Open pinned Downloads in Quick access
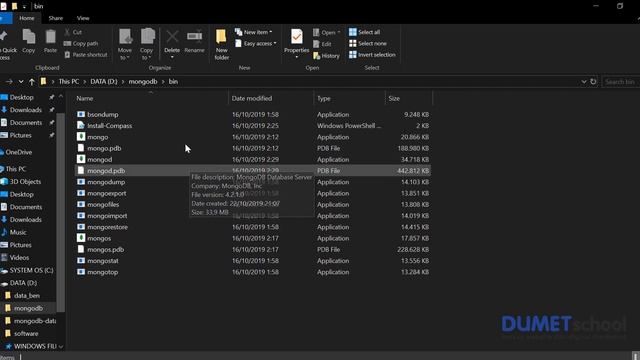 pyautogui.click(x=25, y=110)
